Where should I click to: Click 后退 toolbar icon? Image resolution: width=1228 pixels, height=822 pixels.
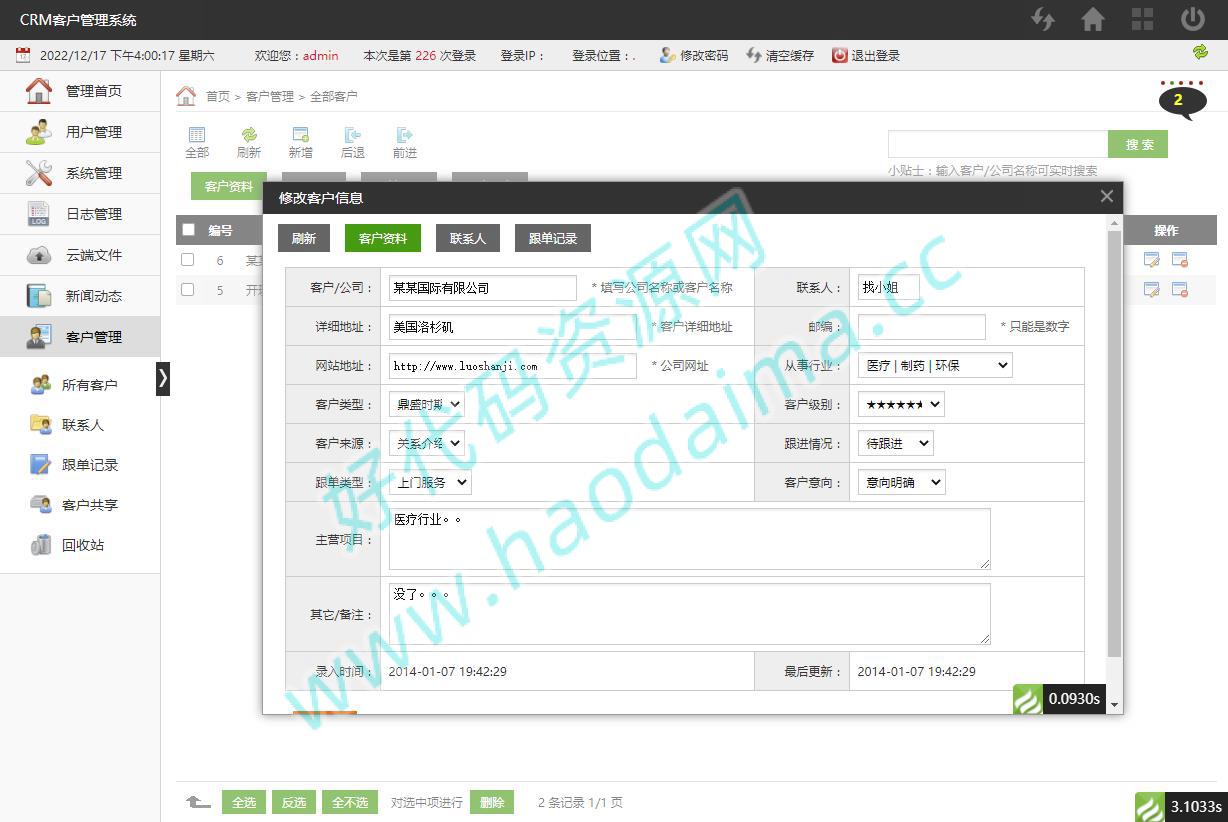point(352,142)
